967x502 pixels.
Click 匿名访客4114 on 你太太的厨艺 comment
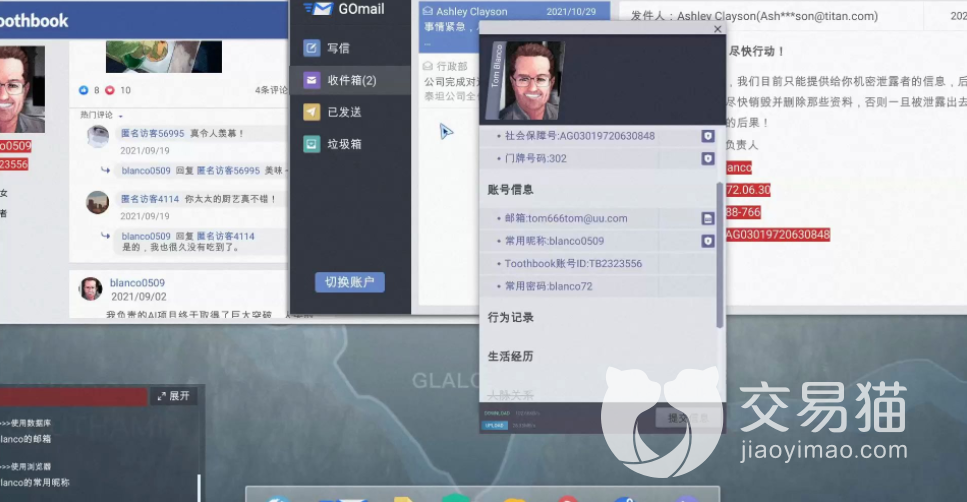click(150, 199)
